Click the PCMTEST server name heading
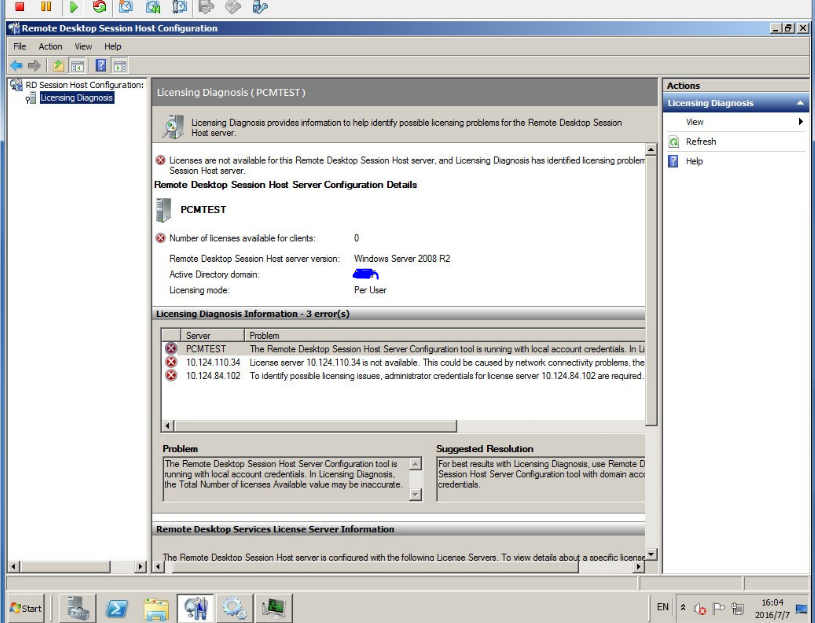The image size is (815, 623). [203, 209]
